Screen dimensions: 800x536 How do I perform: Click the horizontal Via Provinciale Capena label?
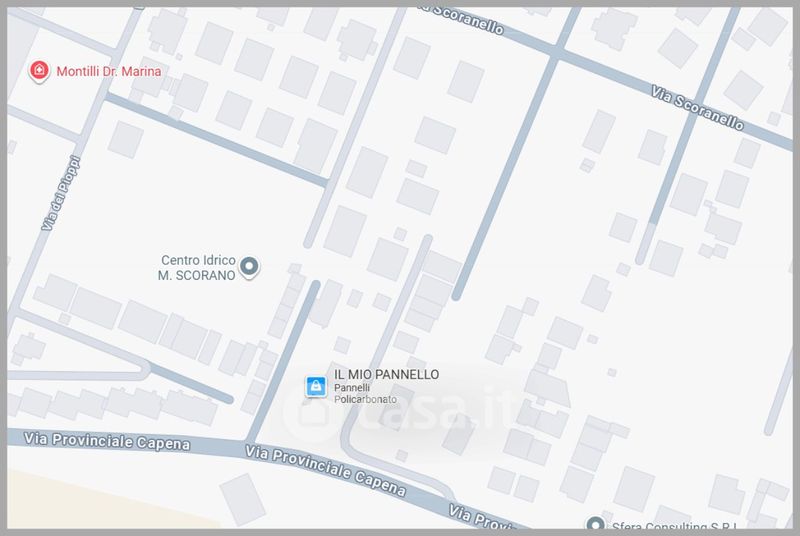pyautogui.click(x=107, y=441)
